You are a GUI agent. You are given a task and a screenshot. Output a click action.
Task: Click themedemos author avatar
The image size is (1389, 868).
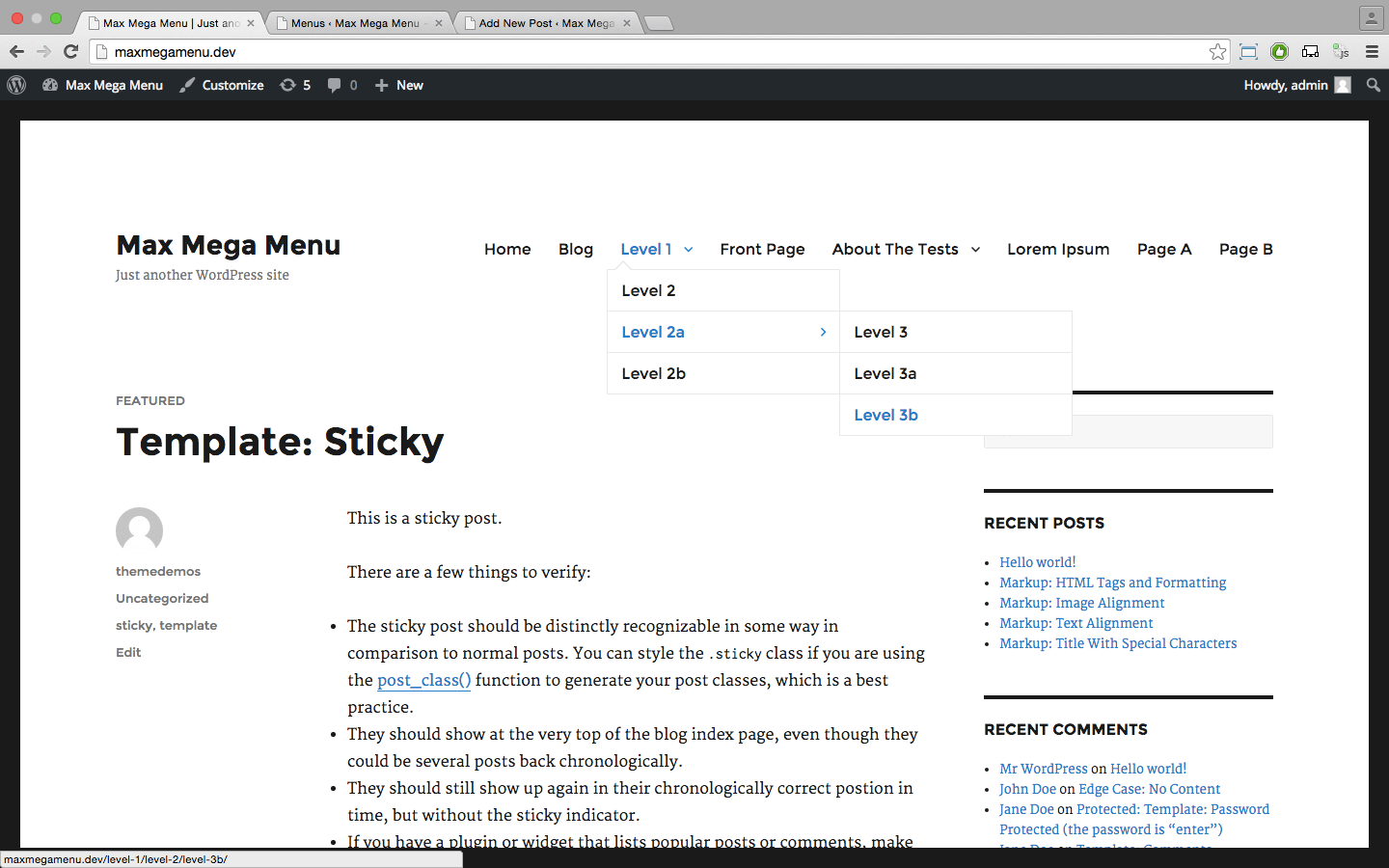139,530
